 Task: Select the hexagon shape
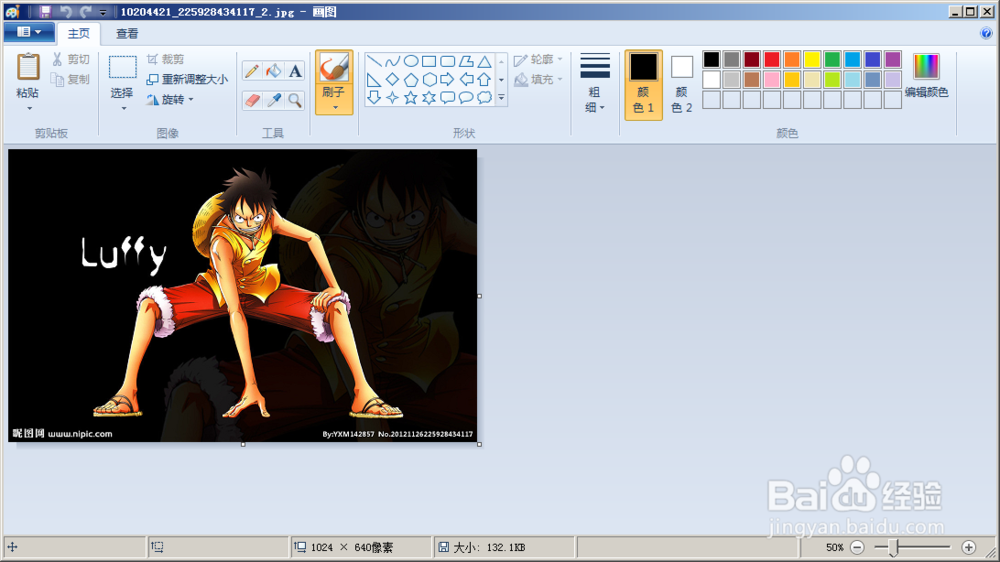click(x=429, y=80)
